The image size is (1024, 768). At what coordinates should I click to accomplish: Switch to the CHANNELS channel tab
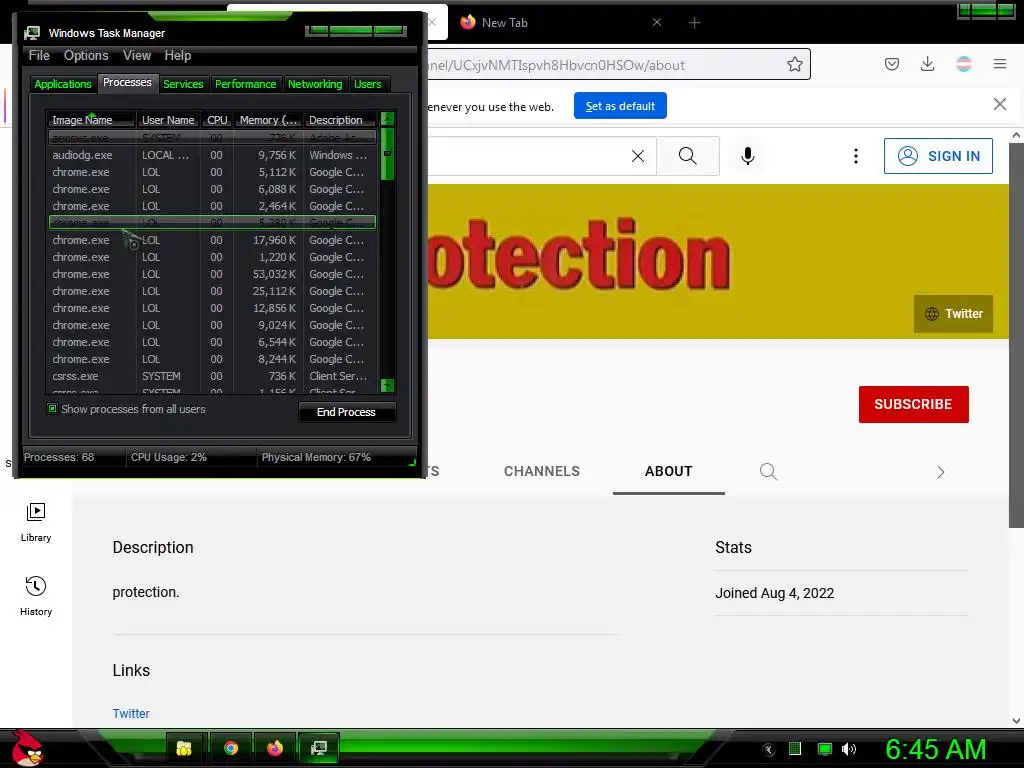click(541, 472)
